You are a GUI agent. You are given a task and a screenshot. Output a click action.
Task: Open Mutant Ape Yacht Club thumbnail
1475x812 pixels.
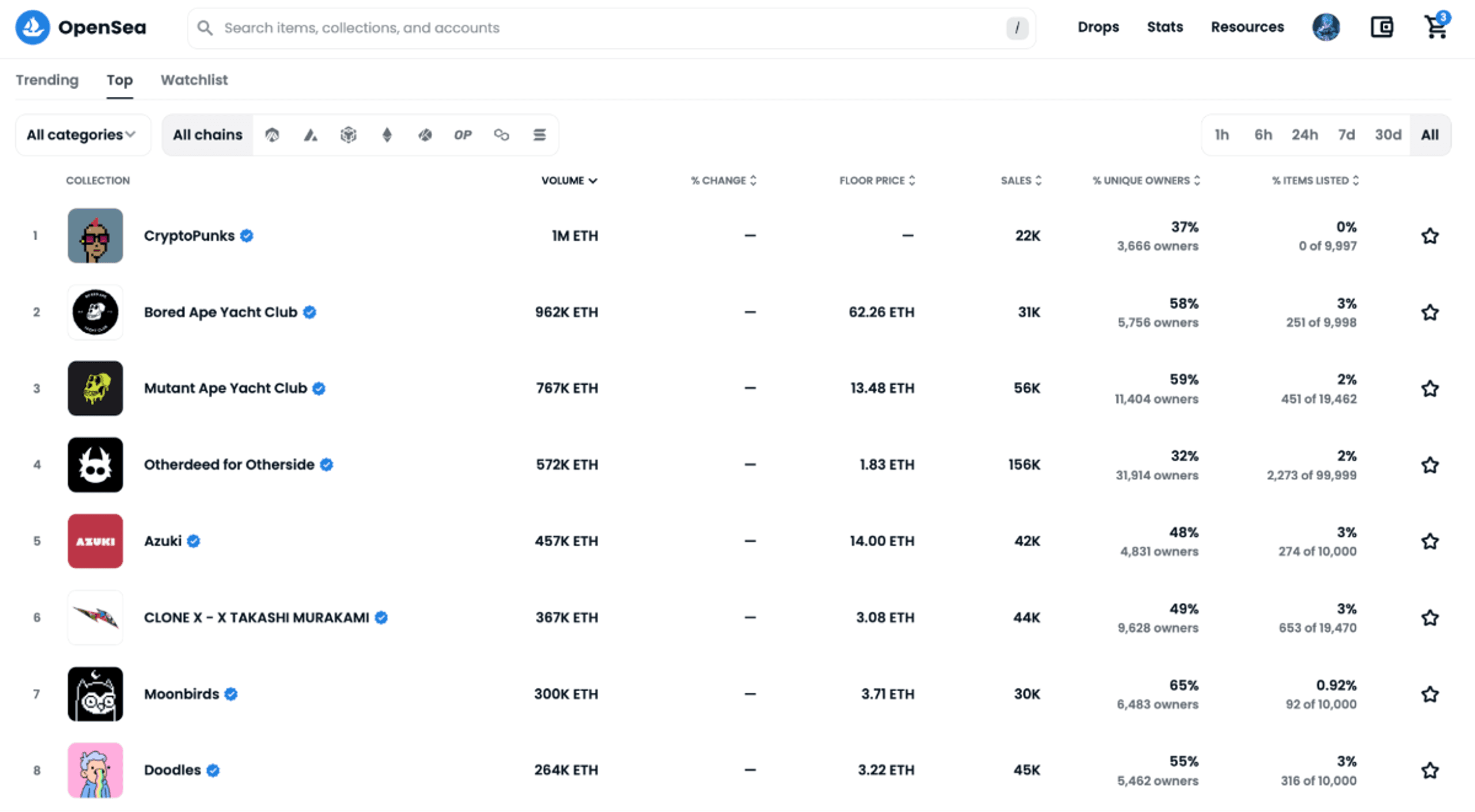[95, 388]
